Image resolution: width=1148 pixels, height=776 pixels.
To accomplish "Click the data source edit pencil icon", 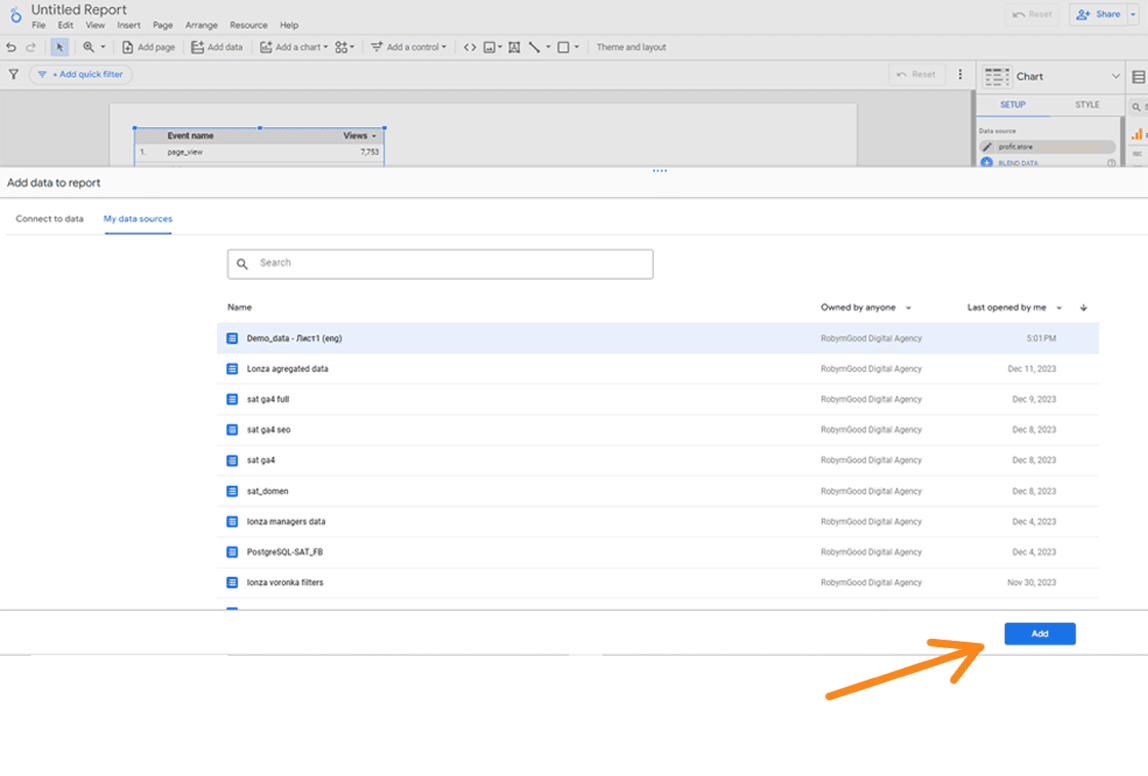I will [987, 147].
